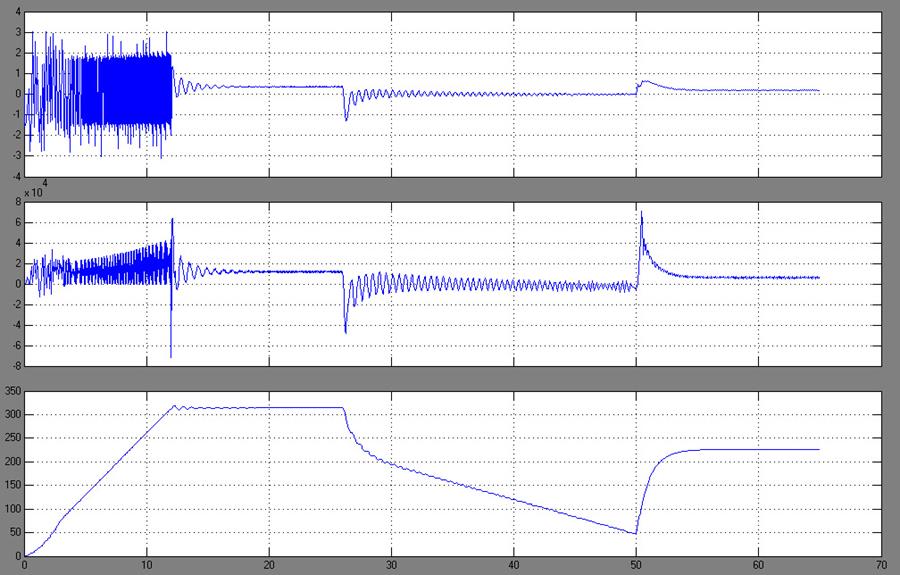Select the top plot's small bump after time 50

[x=647, y=82]
